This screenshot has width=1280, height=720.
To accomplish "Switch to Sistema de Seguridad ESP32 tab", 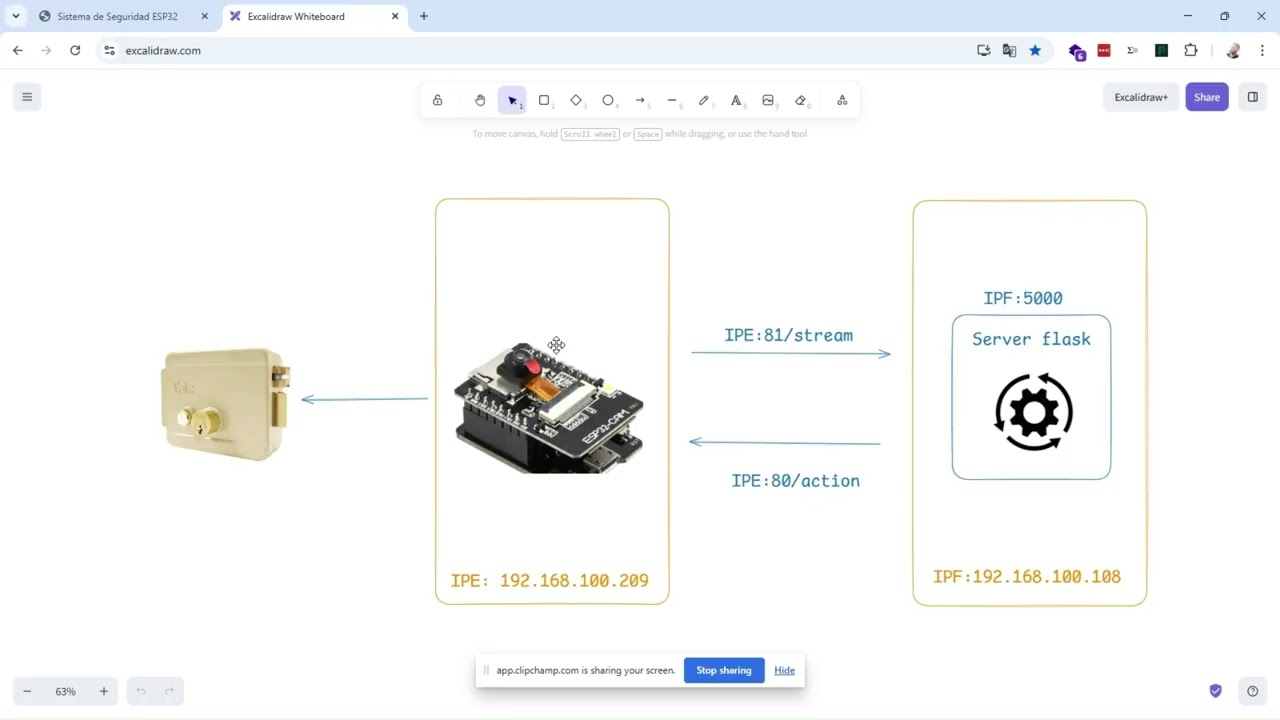I will (122, 16).
